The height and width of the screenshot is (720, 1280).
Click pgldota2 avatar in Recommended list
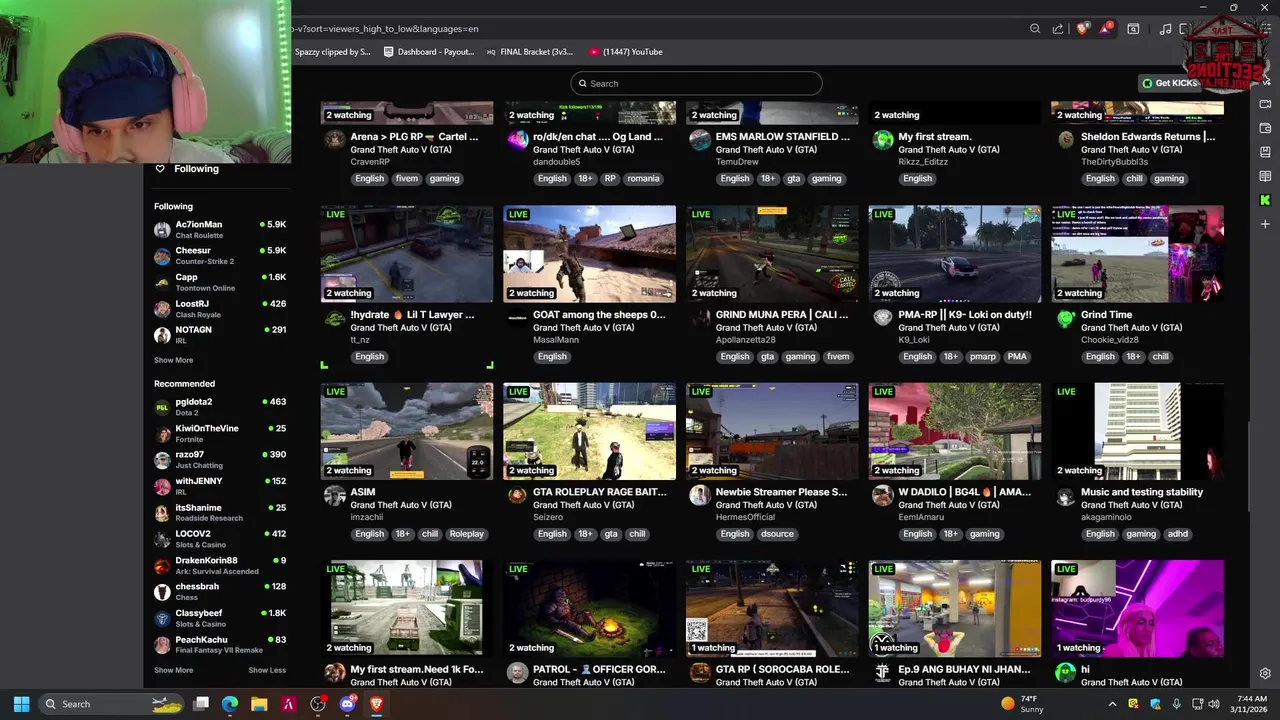tap(162, 407)
